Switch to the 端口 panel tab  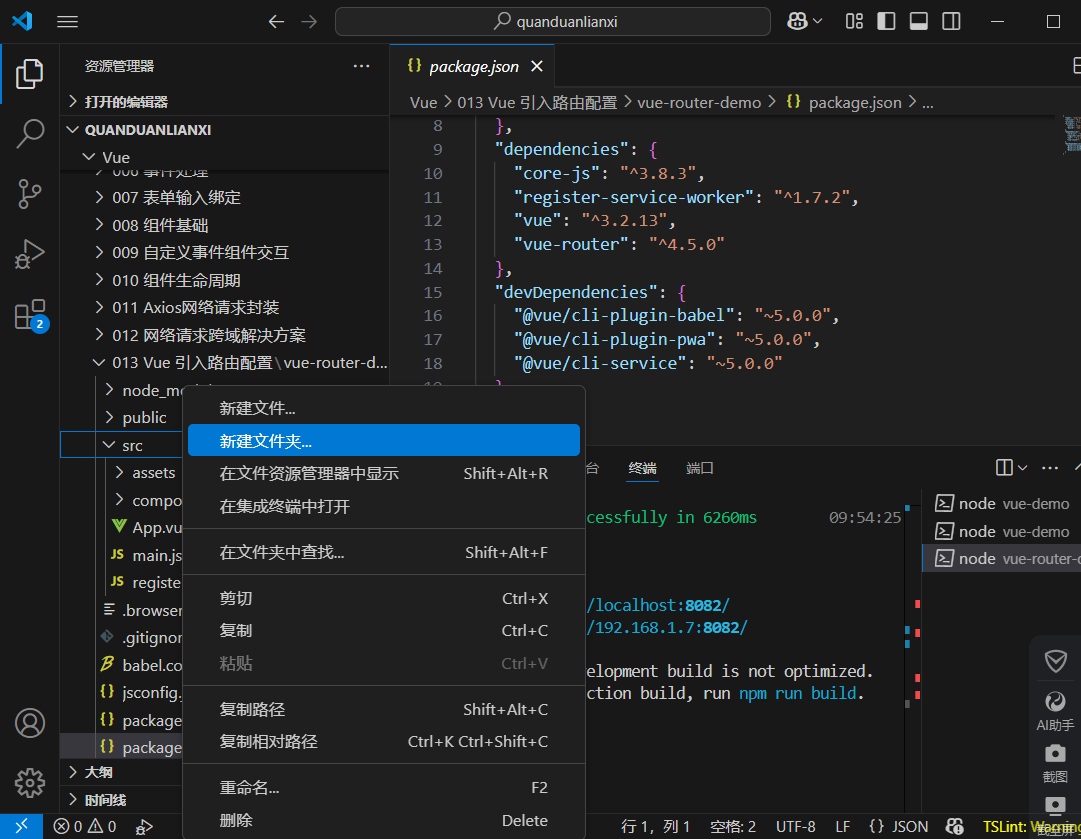point(700,468)
